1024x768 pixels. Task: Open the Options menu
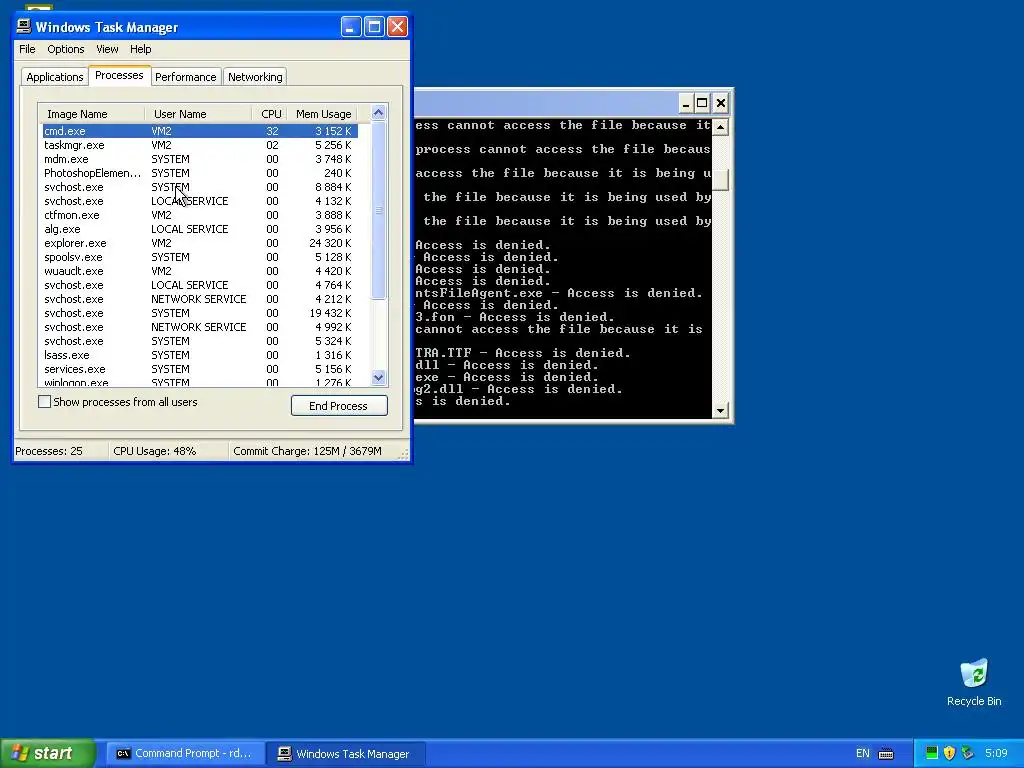(65, 49)
